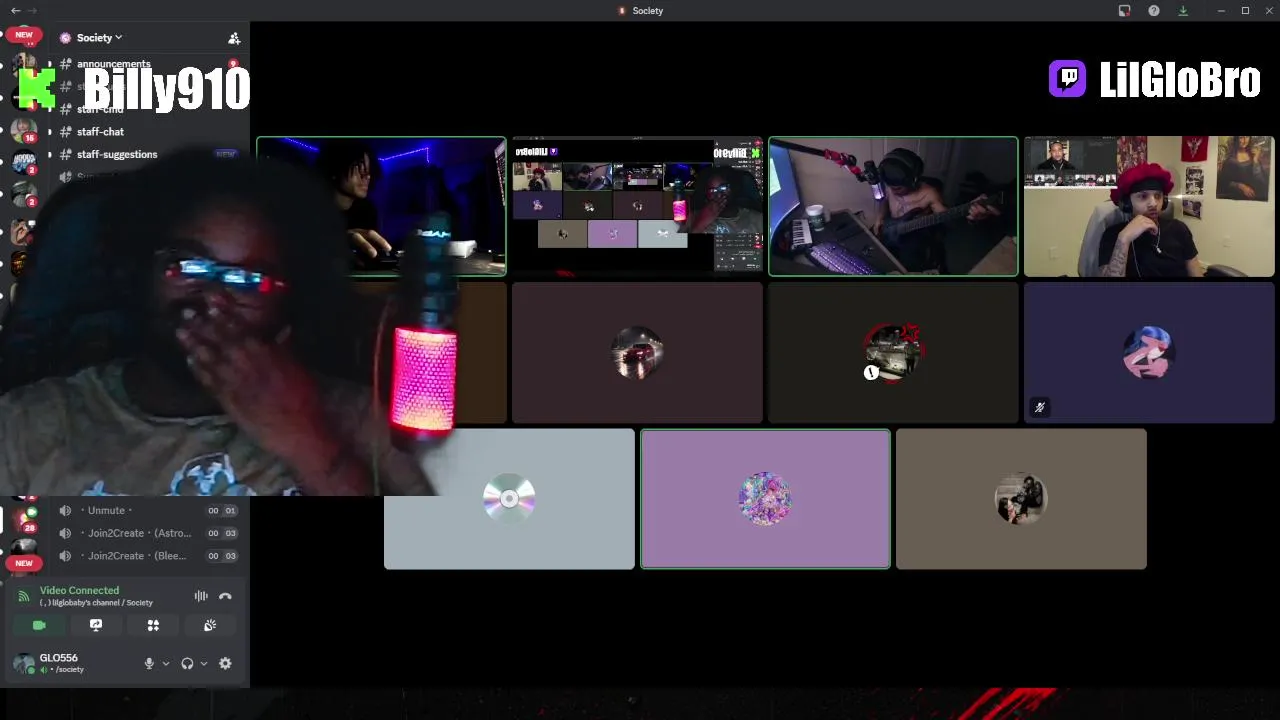Open the headphone output options chevron

pos(204,663)
